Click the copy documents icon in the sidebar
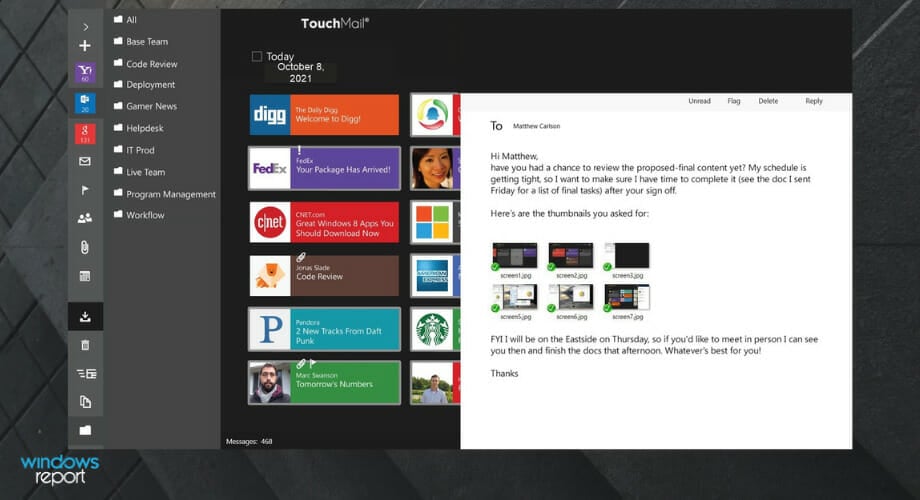The width and height of the screenshot is (920, 500). pyautogui.click(x=85, y=401)
